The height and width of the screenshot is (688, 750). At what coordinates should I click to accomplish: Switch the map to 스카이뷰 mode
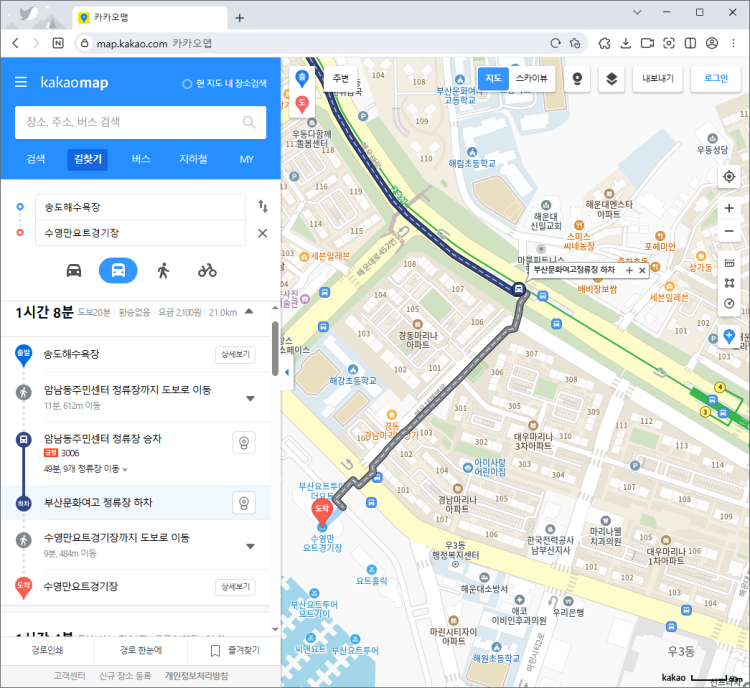click(x=531, y=78)
